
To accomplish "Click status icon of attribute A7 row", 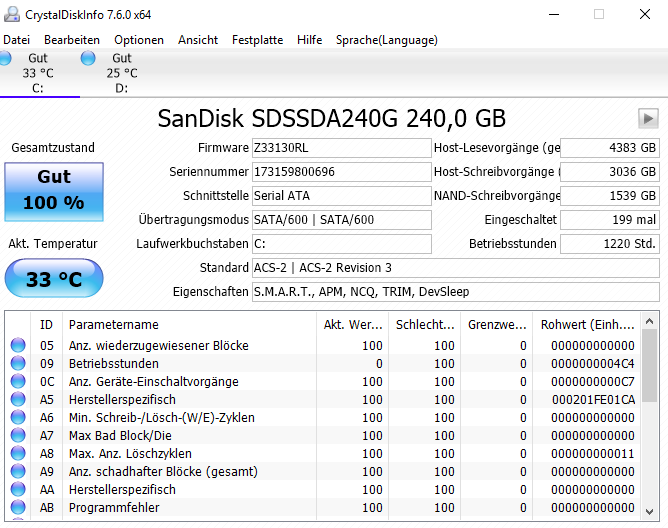I will [18, 435].
